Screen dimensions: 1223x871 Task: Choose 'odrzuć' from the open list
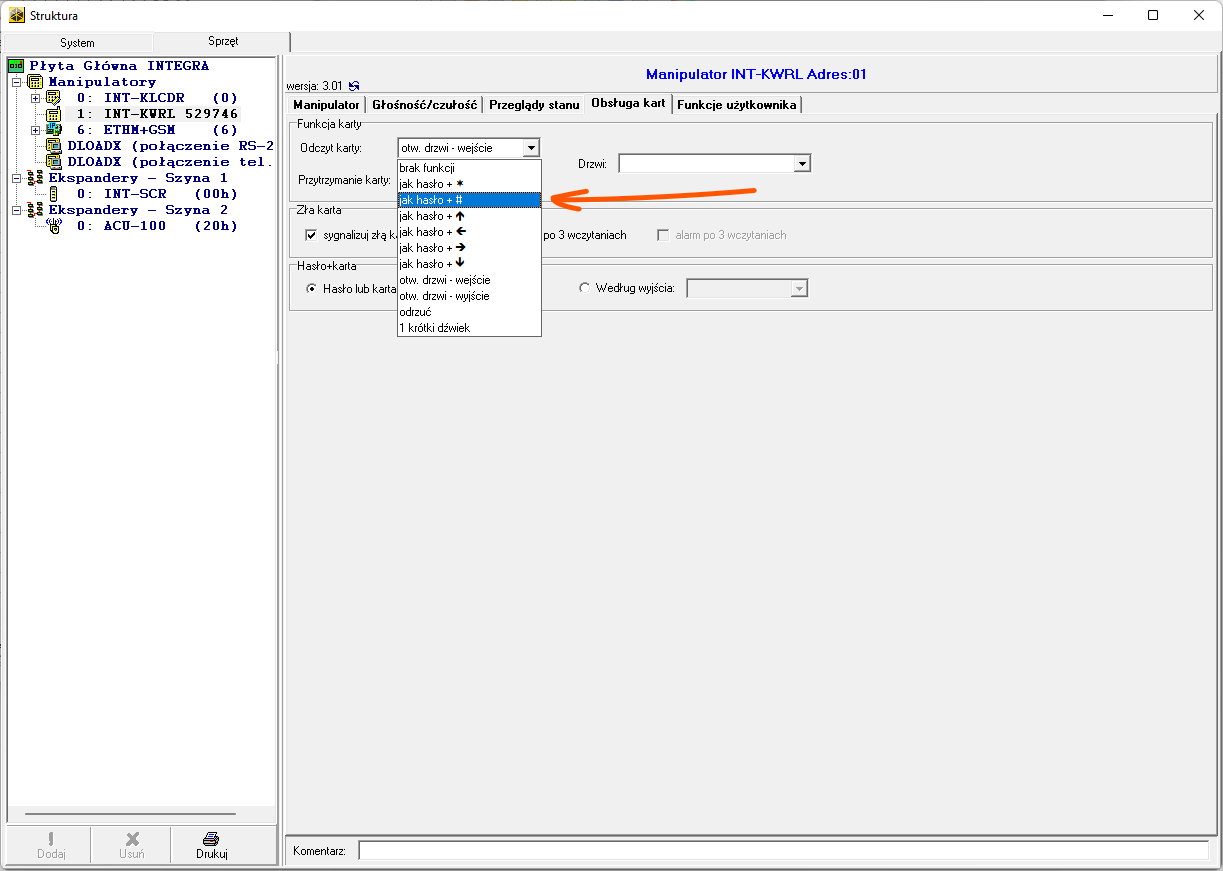point(415,312)
